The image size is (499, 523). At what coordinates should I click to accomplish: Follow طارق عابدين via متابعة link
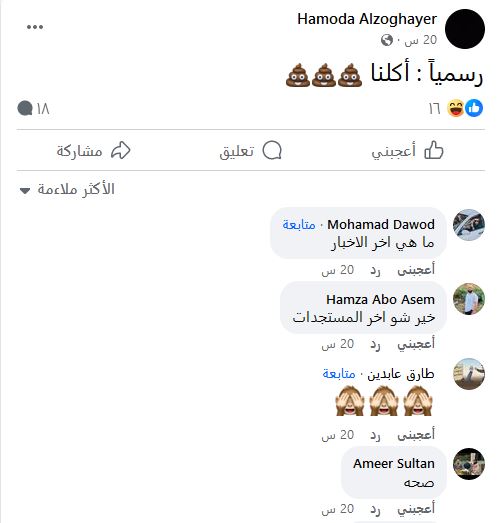point(339,374)
